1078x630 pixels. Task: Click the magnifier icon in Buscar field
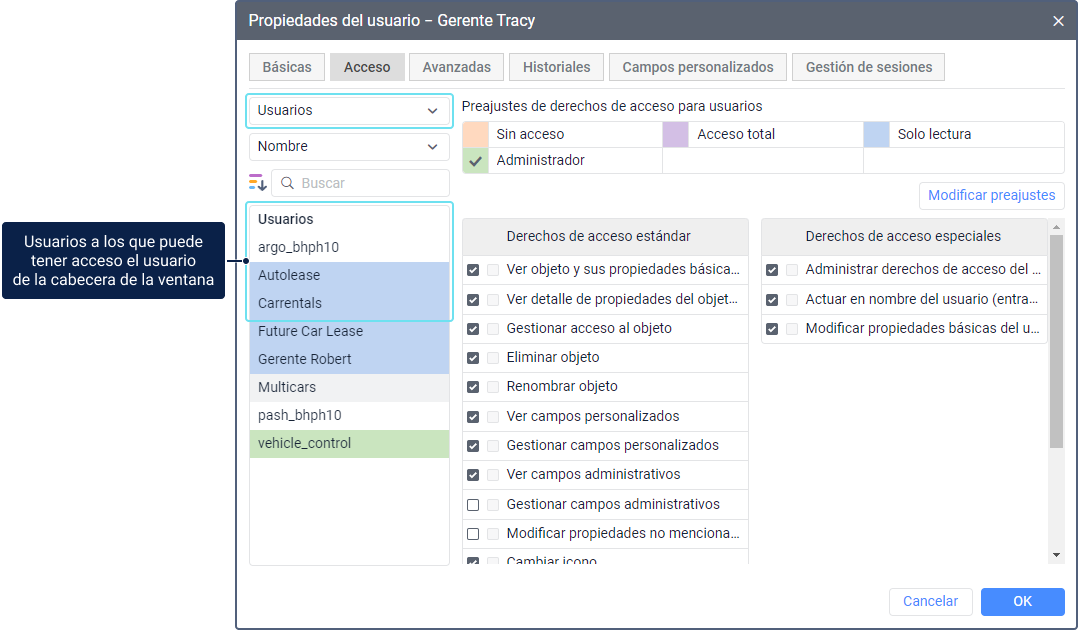click(x=287, y=183)
